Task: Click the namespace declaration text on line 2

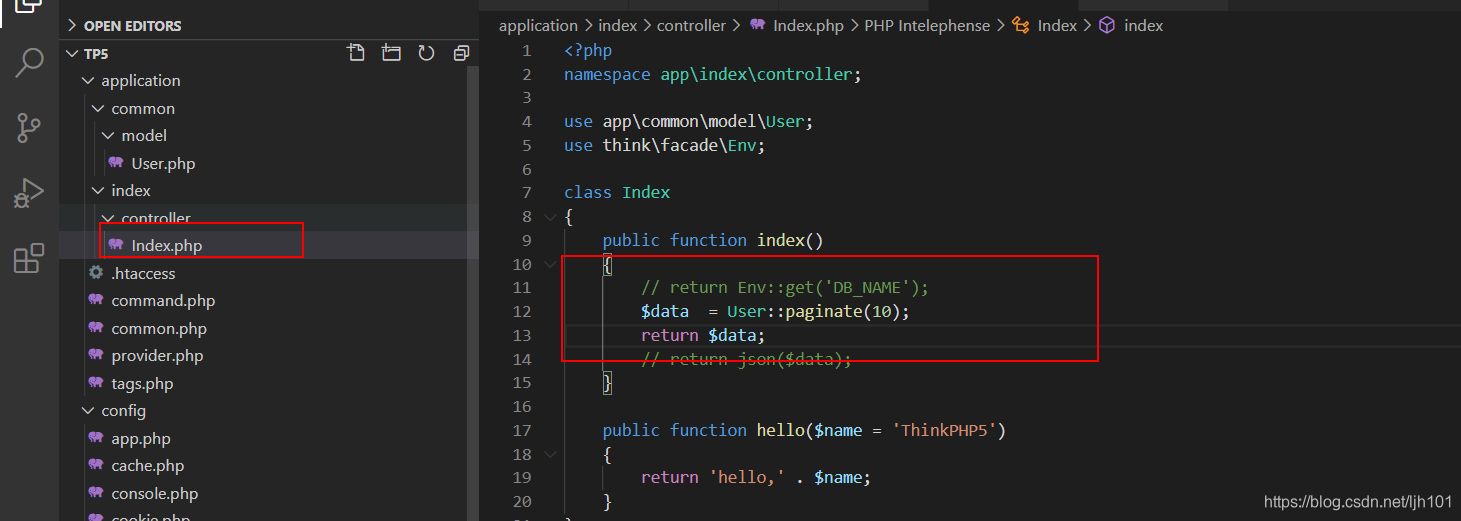Action: 713,74
